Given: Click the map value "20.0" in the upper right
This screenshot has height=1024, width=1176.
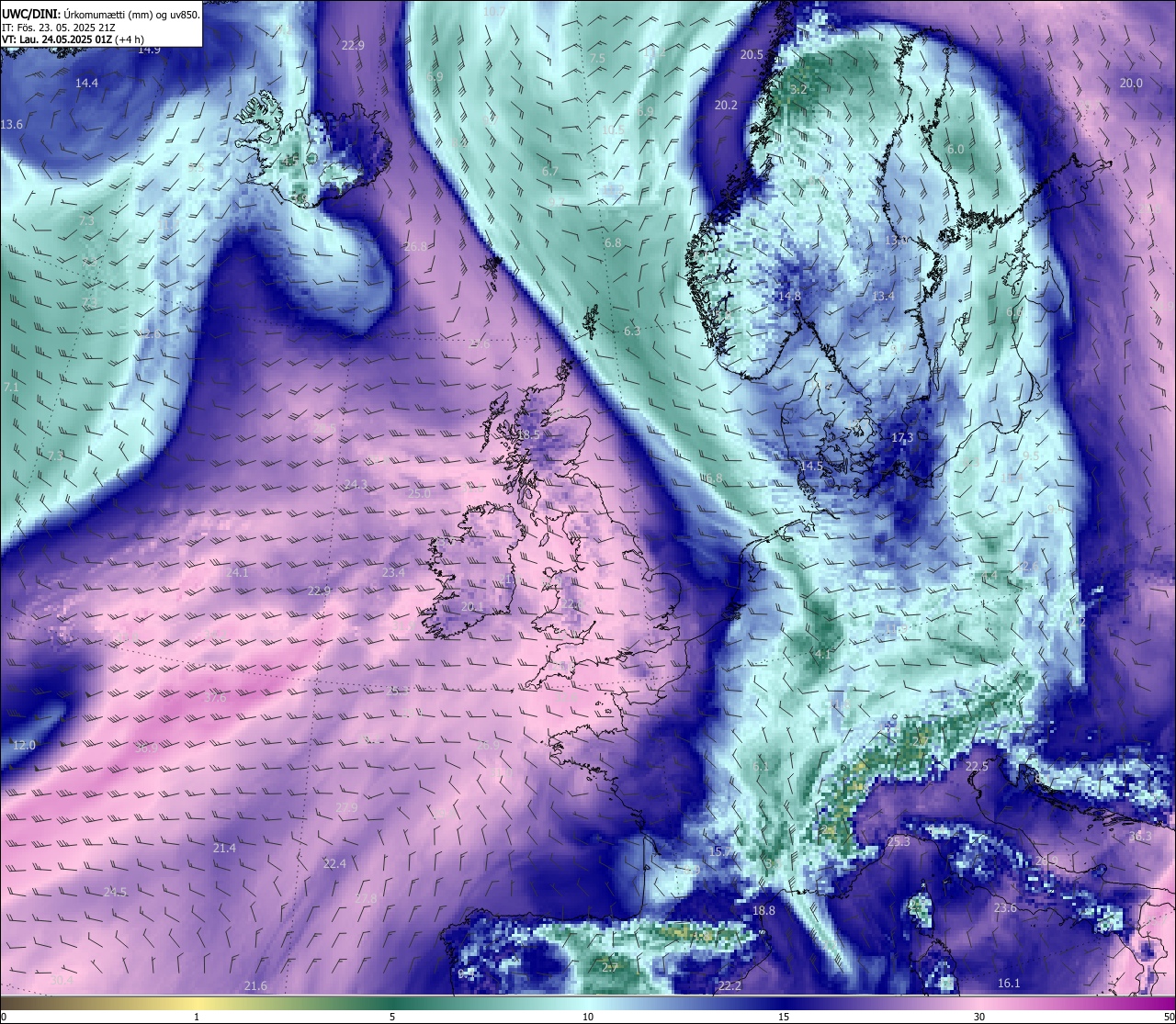Looking at the screenshot, I should [x=1131, y=83].
